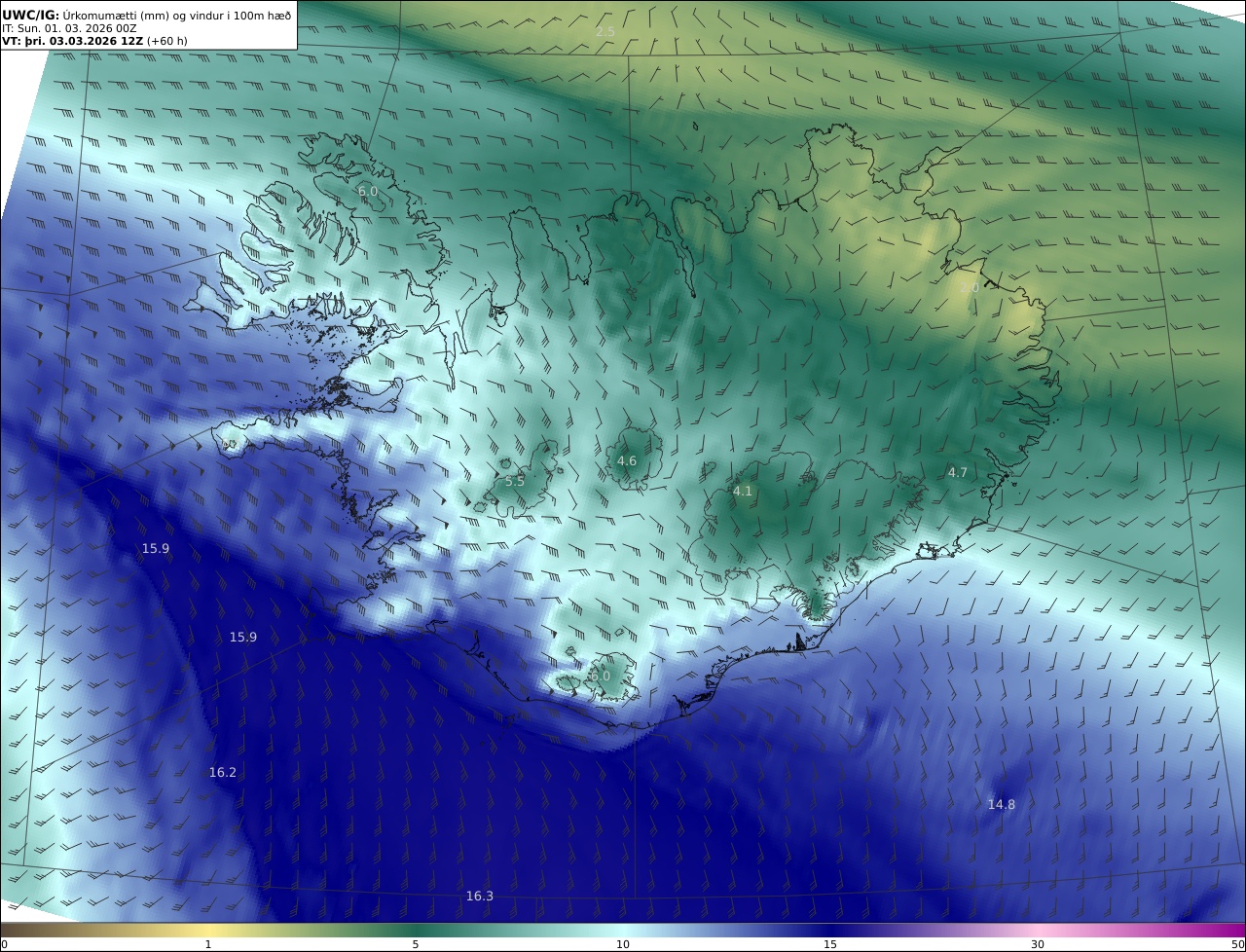Select the colorbar tick labeled 30
The height and width of the screenshot is (952, 1246).
(1038, 944)
